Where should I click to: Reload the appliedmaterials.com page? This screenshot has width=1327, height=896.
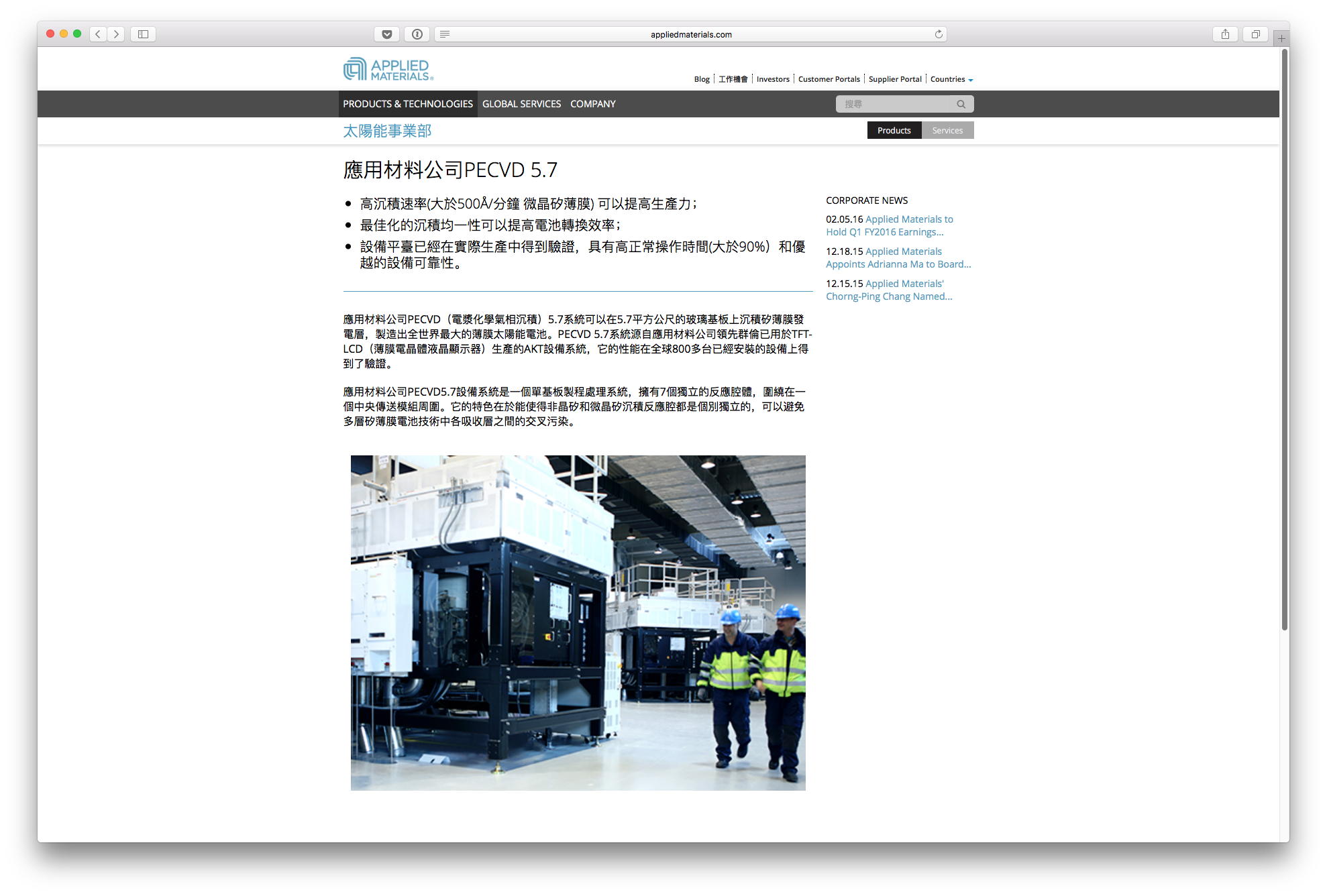pos(939,34)
